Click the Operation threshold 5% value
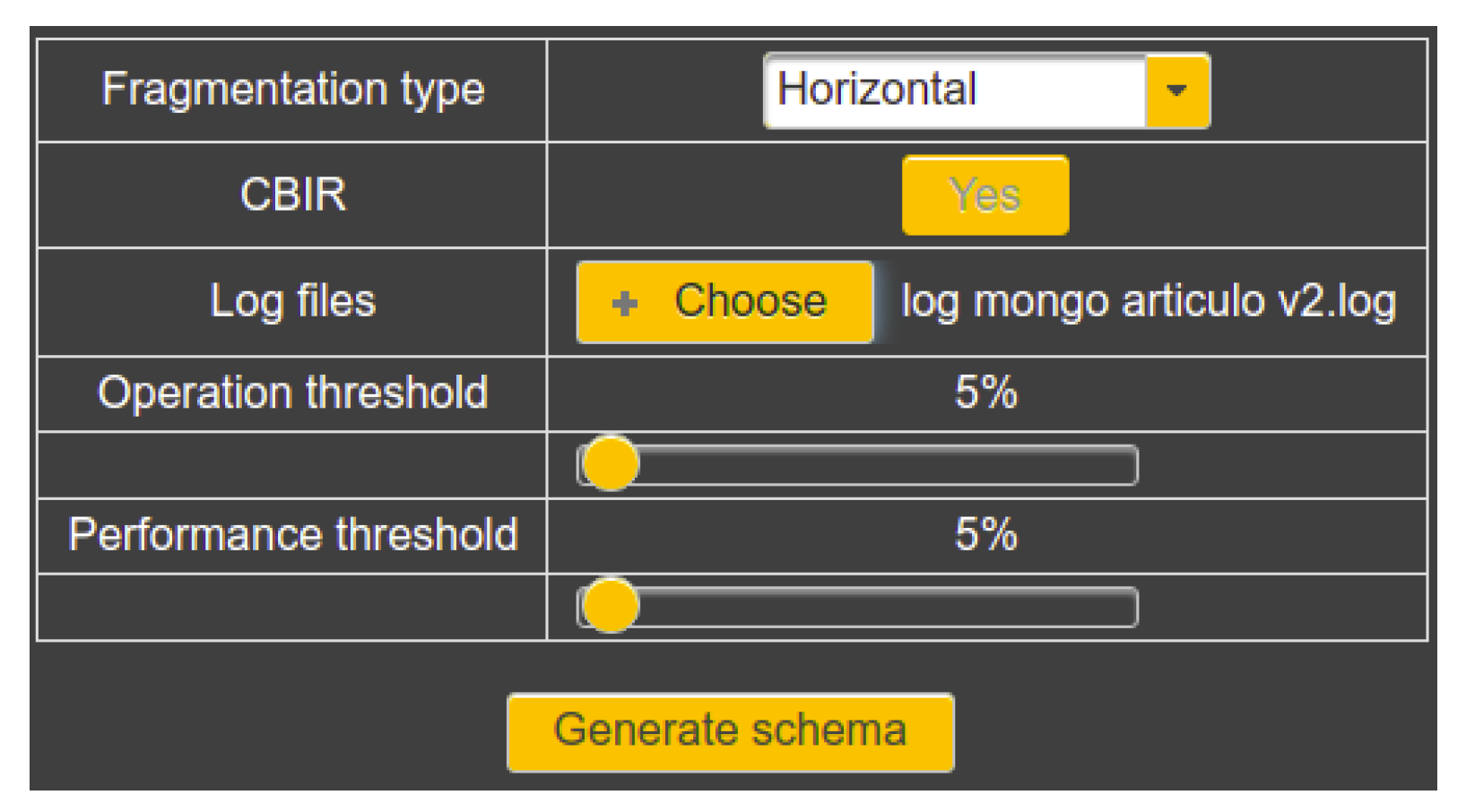The image size is (1466, 812). pyautogui.click(x=986, y=392)
